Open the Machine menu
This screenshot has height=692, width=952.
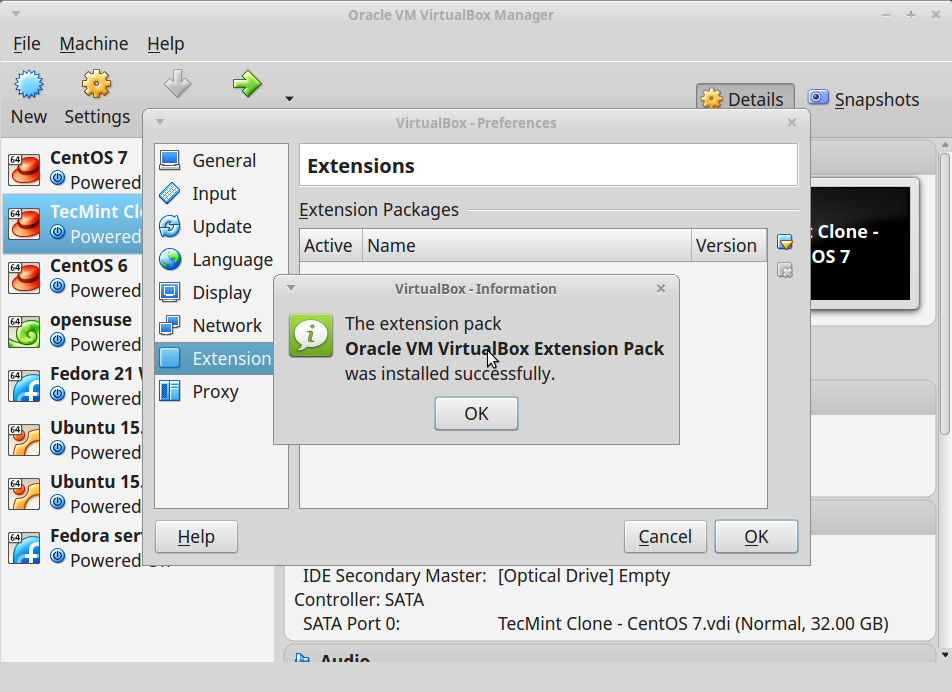click(x=94, y=44)
